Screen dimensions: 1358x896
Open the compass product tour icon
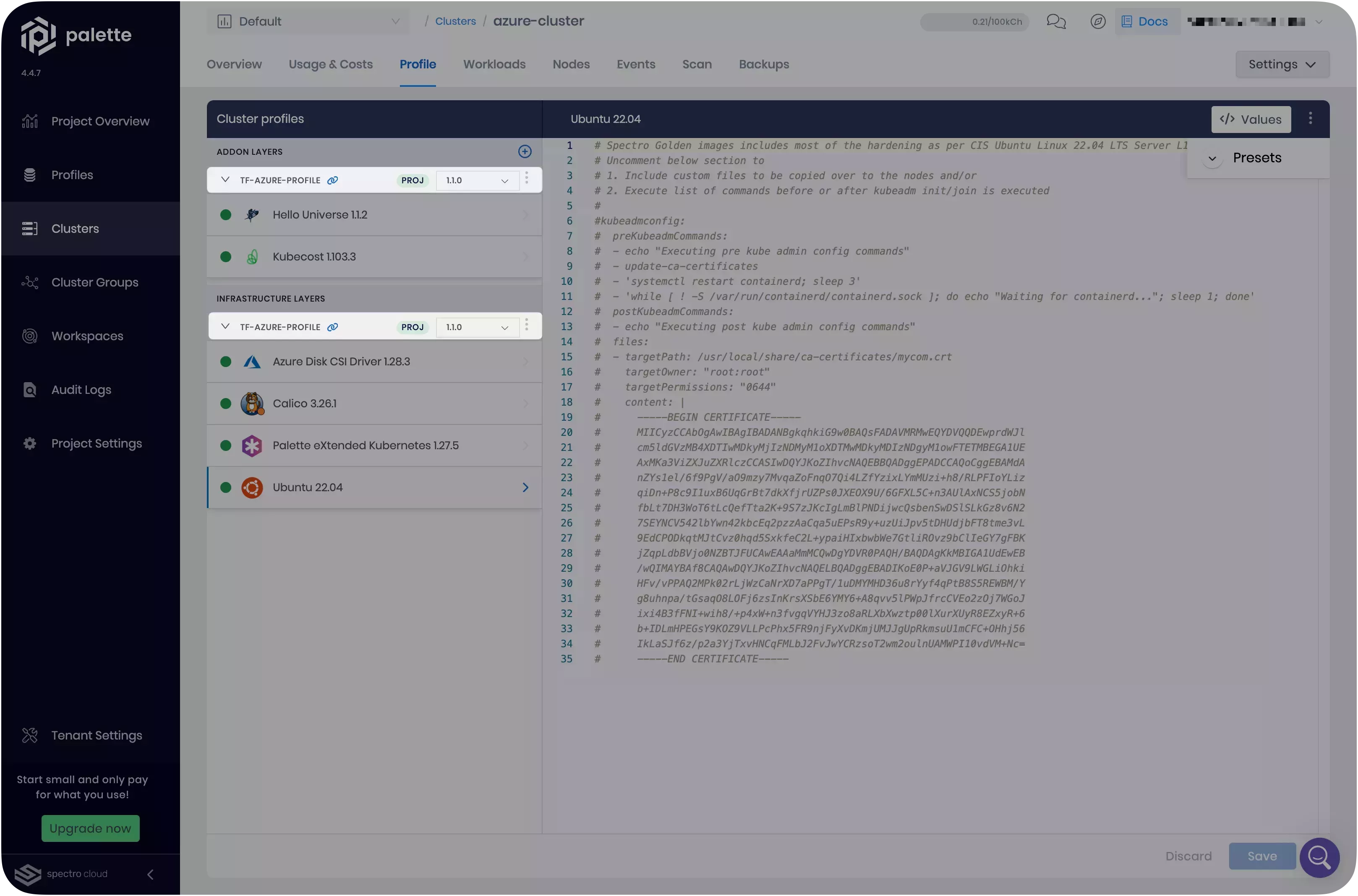tap(1098, 22)
